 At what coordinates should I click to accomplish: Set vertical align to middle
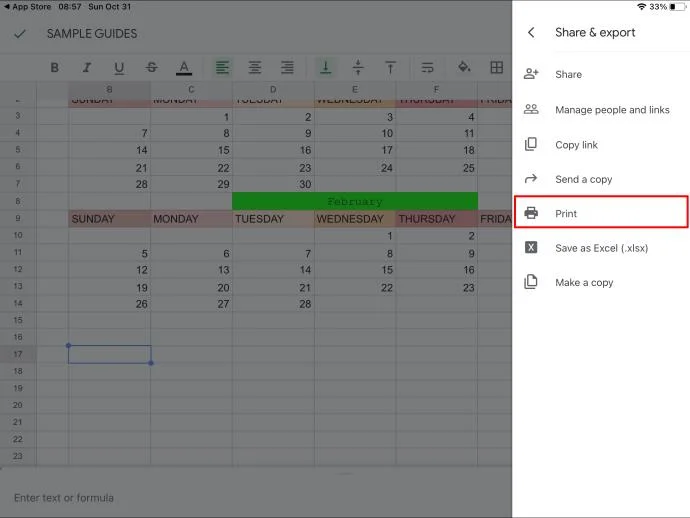[358, 67]
